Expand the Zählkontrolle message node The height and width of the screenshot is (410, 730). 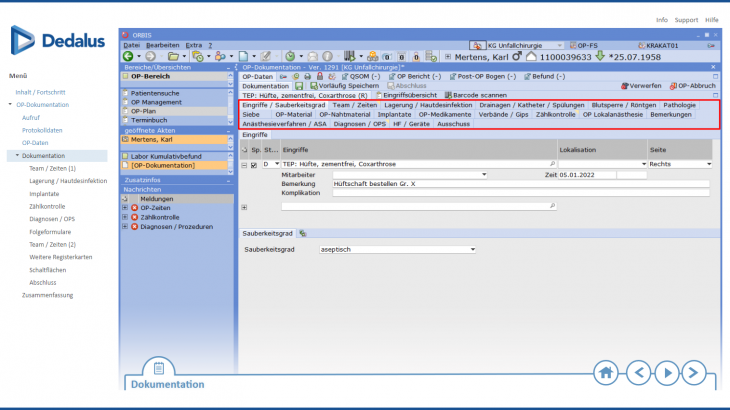coord(124,216)
